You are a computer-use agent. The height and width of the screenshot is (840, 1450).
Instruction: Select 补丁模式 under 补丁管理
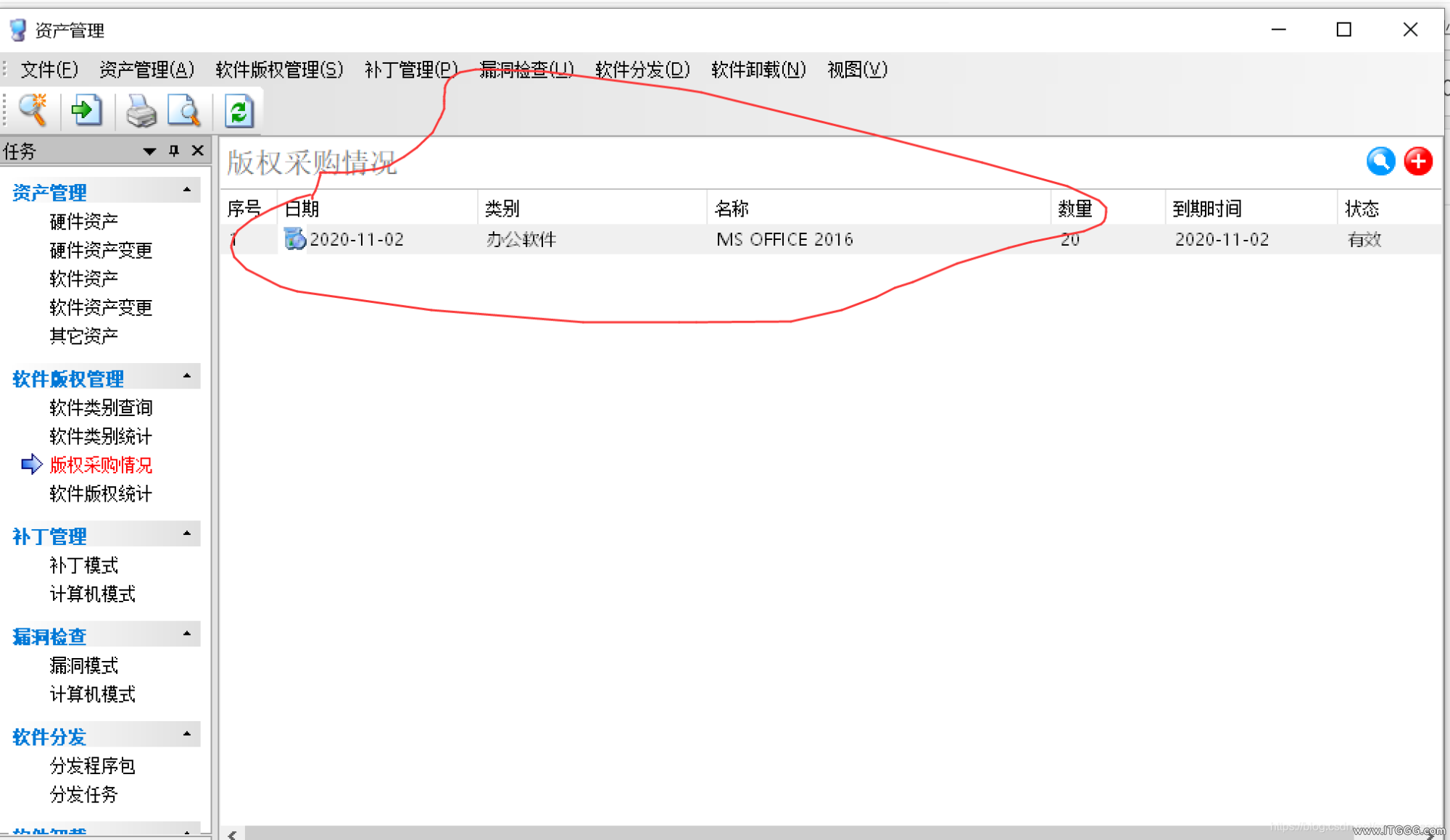83,566
